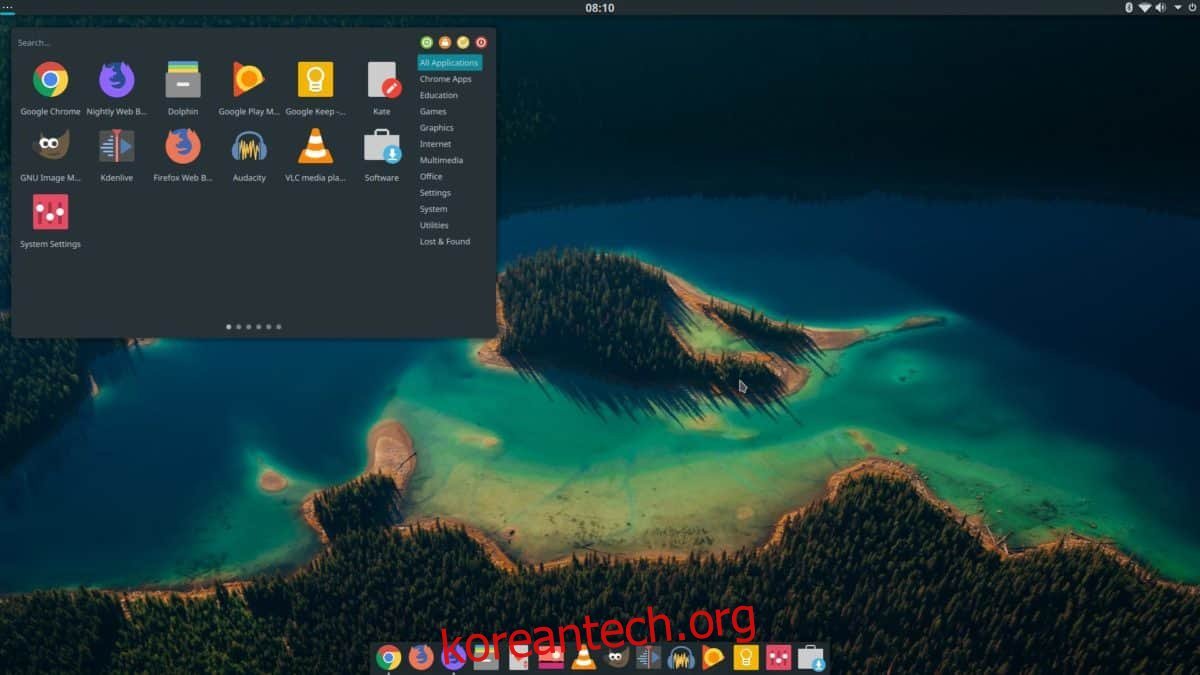Mute audio via the tray volume icon
The height and width of the screenshot is (675, 1200).
[x=1160, y=7]
